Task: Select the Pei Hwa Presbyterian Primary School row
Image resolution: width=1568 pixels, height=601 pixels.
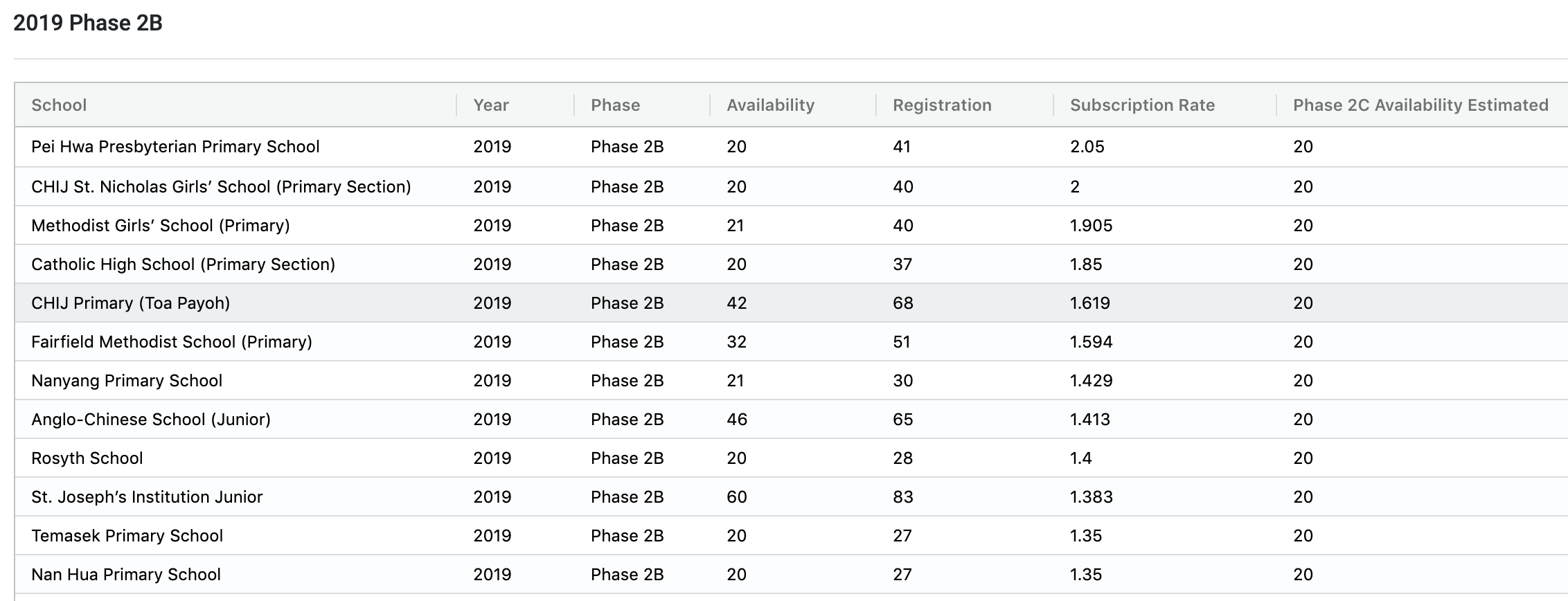Action: [x=175, y=147]
